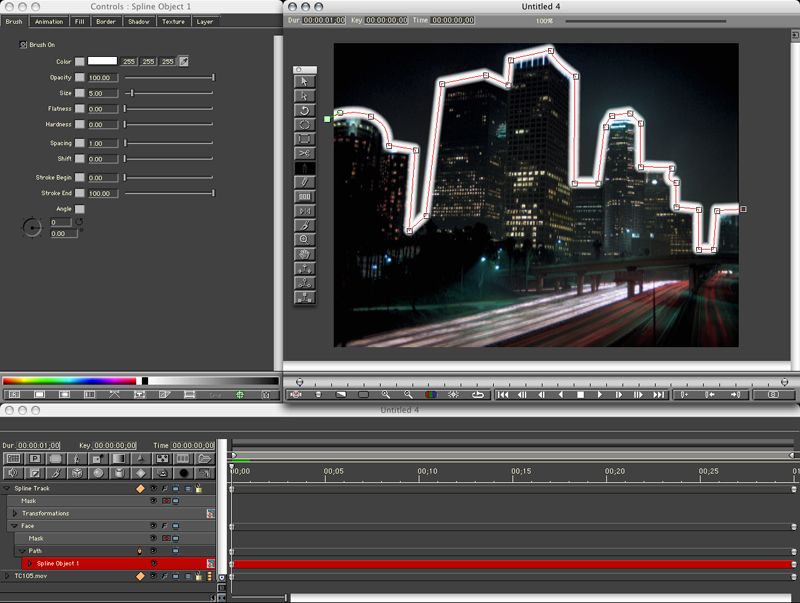Select the scissors cut tool
This screenshot has width=800, height=603.
(305, 153)
